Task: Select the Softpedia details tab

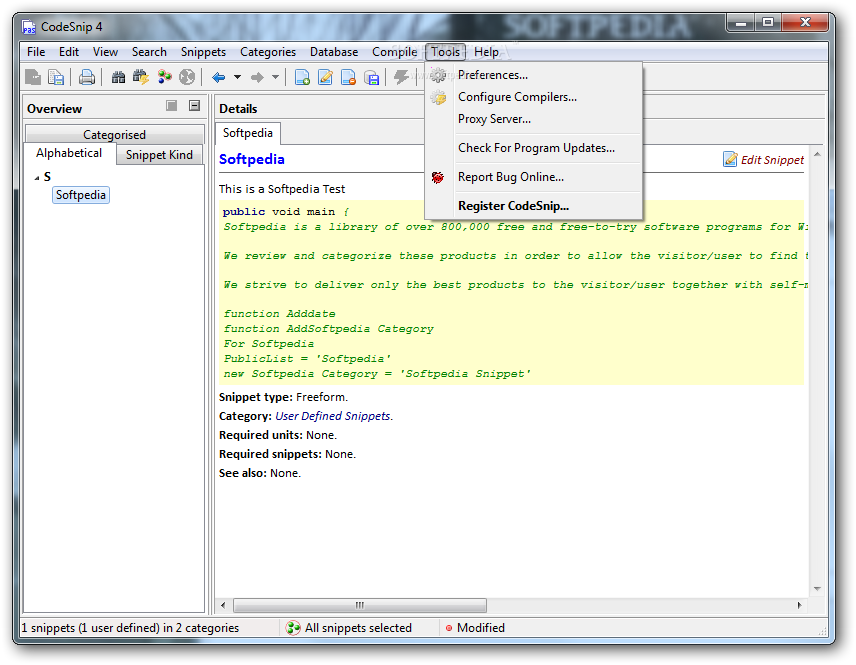Action: [248, 133]
